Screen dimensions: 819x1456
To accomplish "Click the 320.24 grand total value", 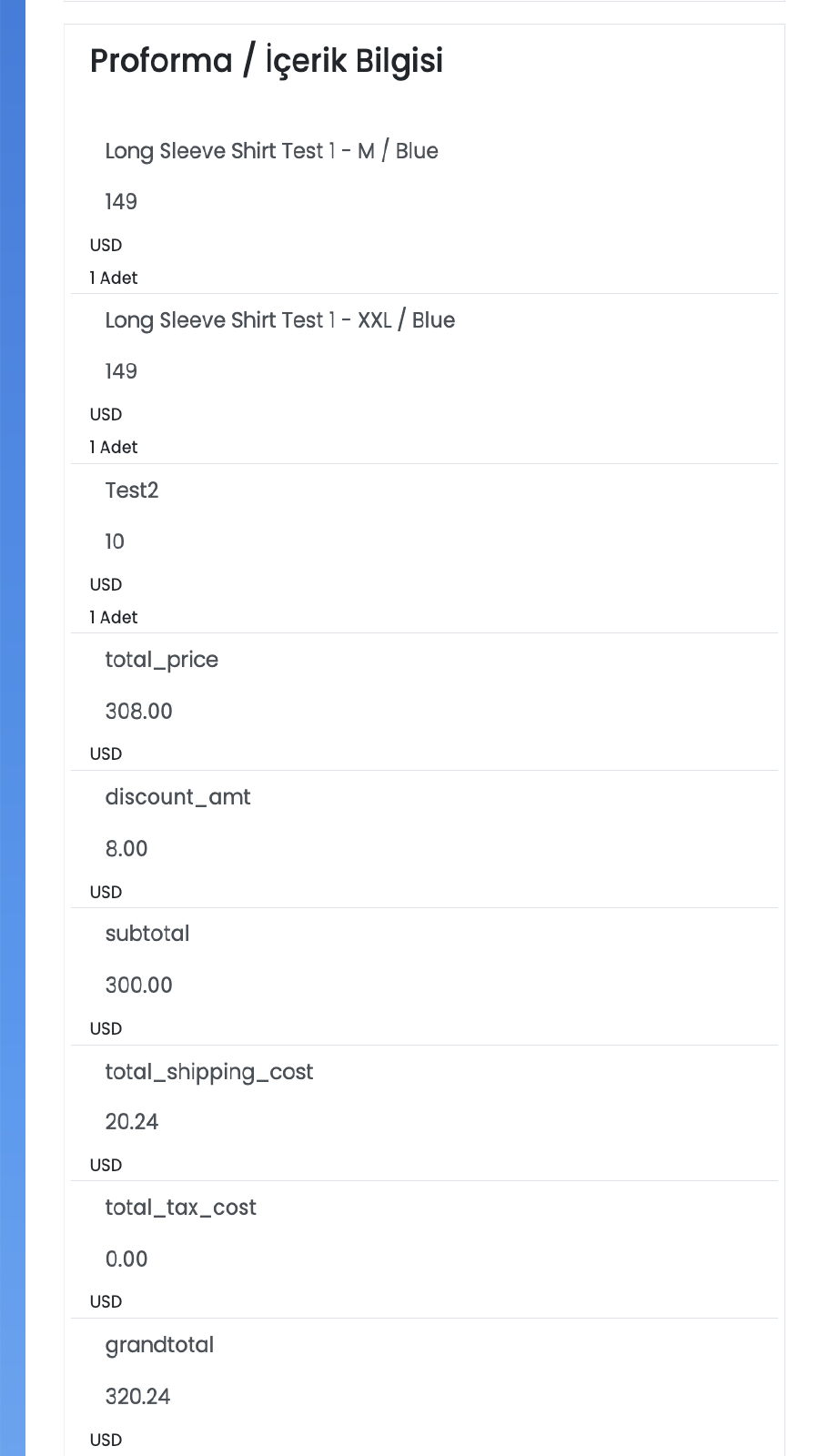I will click(137, 1397).
